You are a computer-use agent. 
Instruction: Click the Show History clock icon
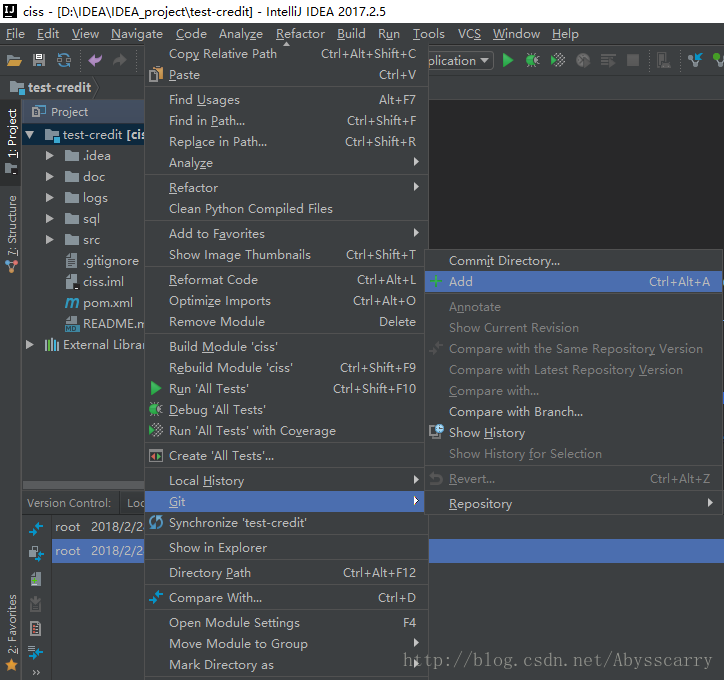(436, 431)
